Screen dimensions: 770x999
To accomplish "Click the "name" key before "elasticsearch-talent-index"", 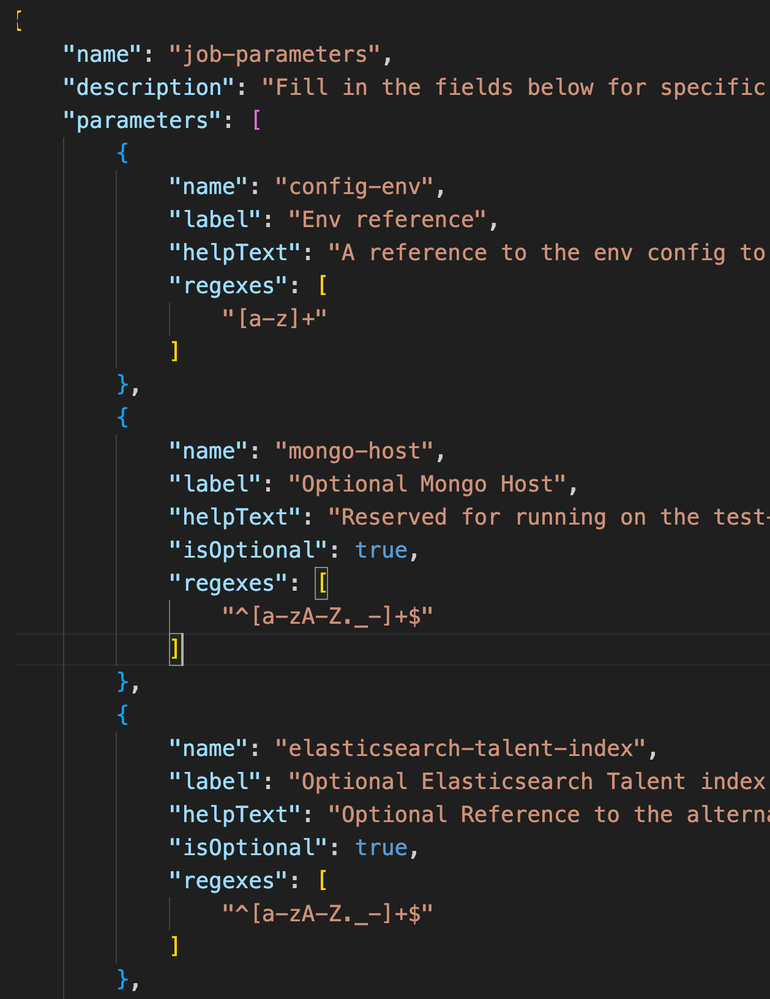I will pos(209,749).
